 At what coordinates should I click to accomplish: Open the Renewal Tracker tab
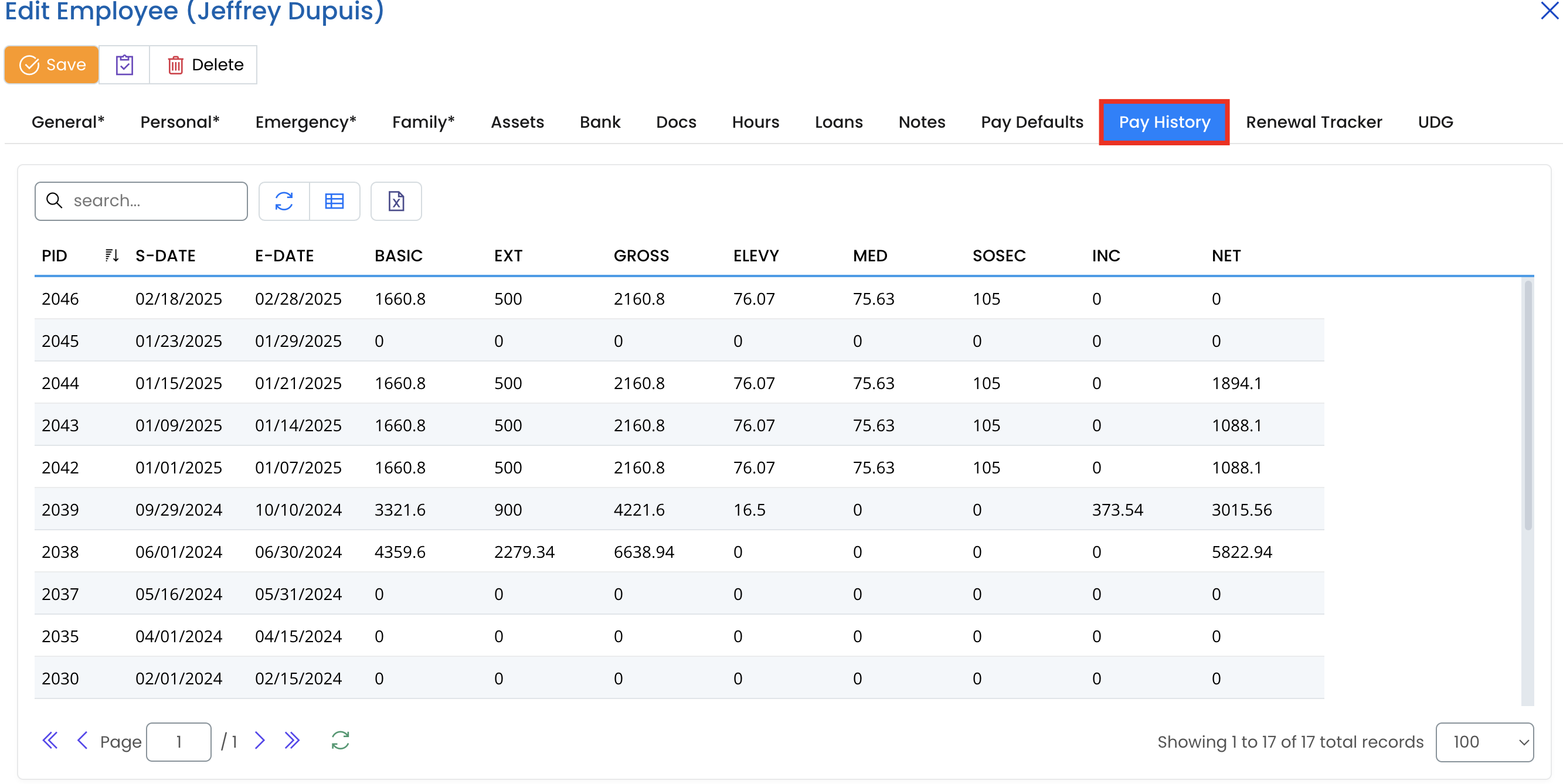pyautogui.click(x=1314, y=122)
